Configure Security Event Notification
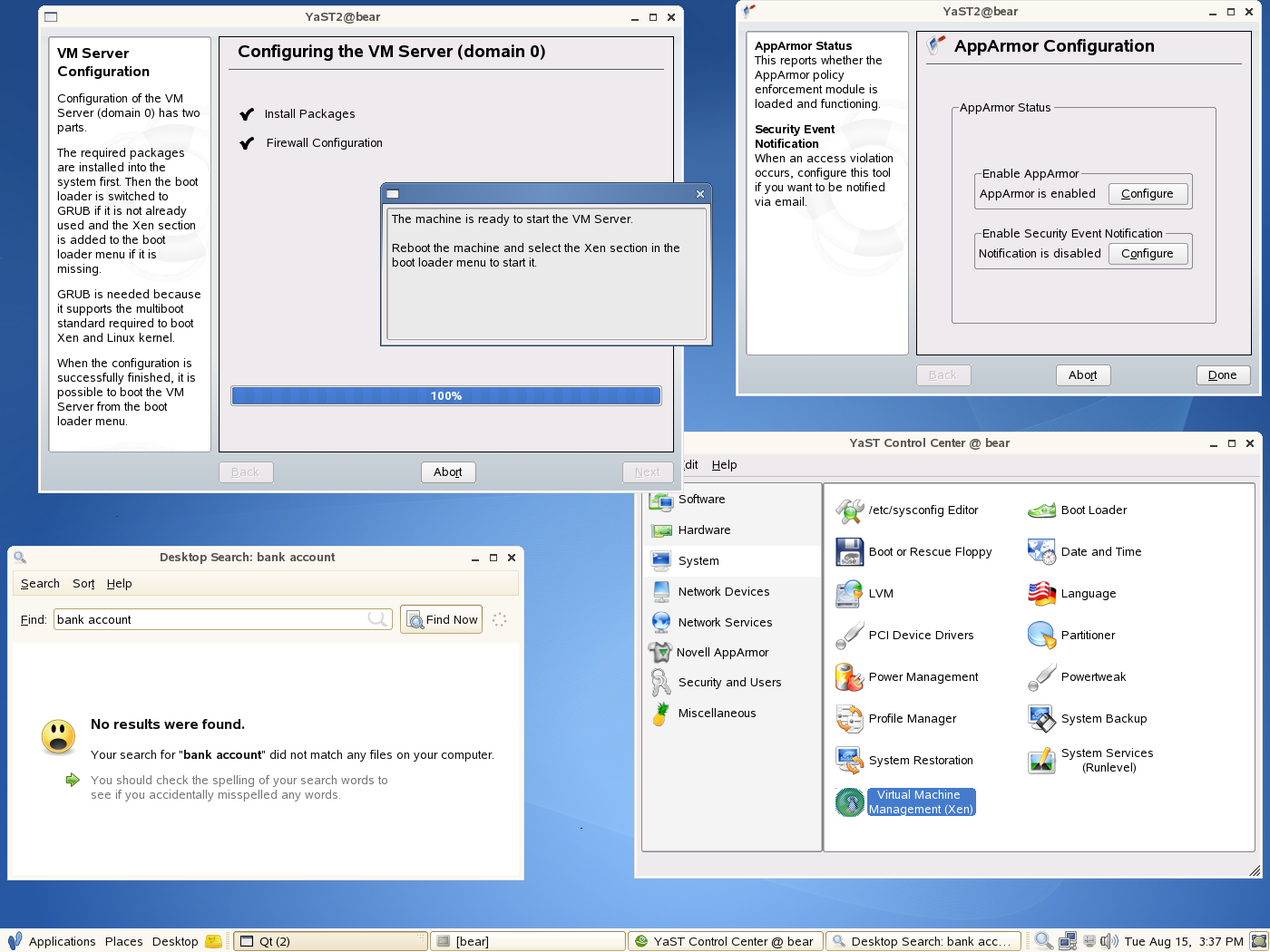Screen dimensions: 1270x952 [1147, 254]
